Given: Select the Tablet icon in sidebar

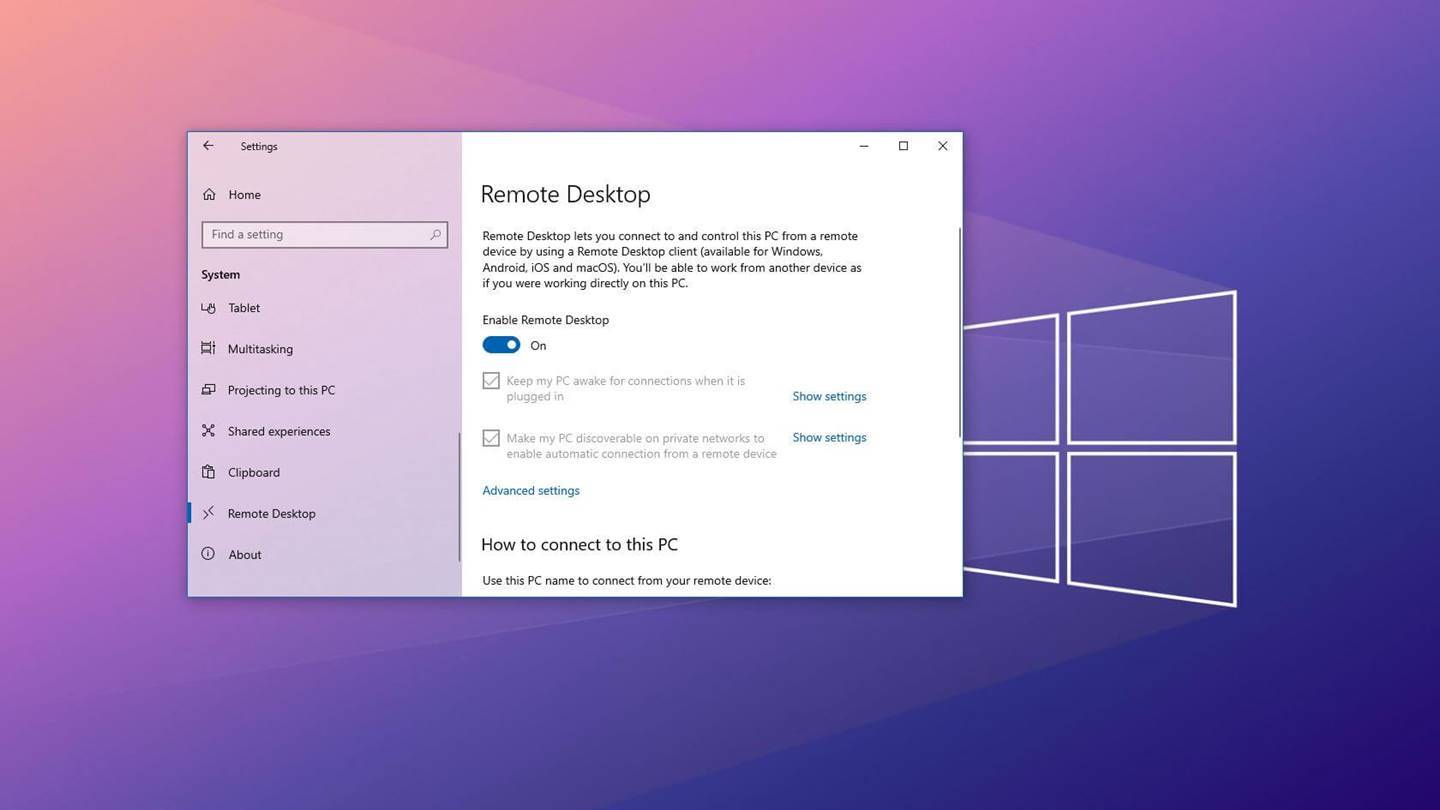Looking at the screenshot, I should pos(208,308).
